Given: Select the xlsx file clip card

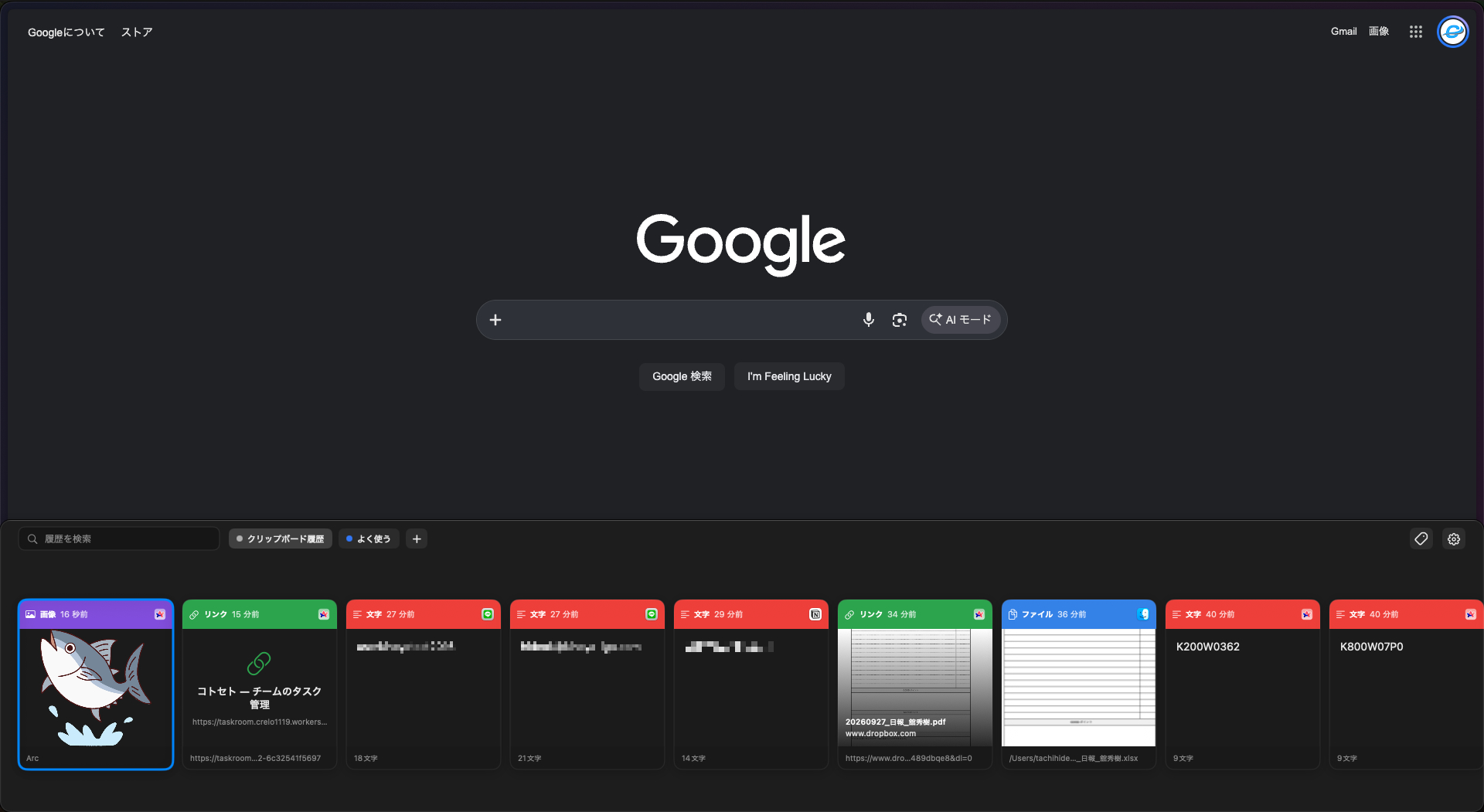Looking at the screenshot, I should (x=1079, y=685).
